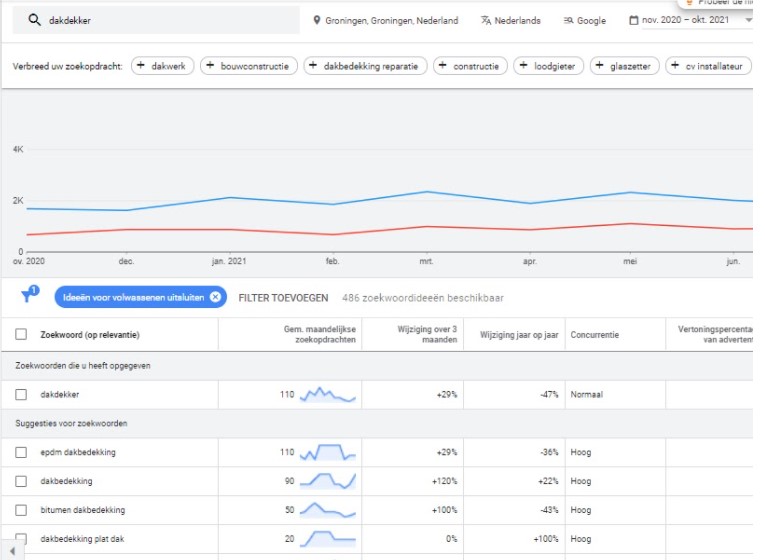
Task: Sort by Wijziging jaar op jaar column
Action: (519, 335)
